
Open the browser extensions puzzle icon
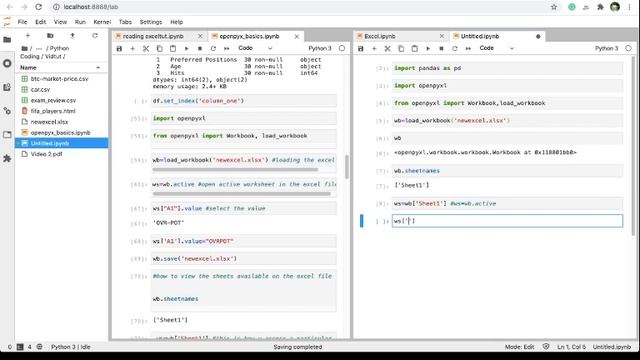coord(600,7)
